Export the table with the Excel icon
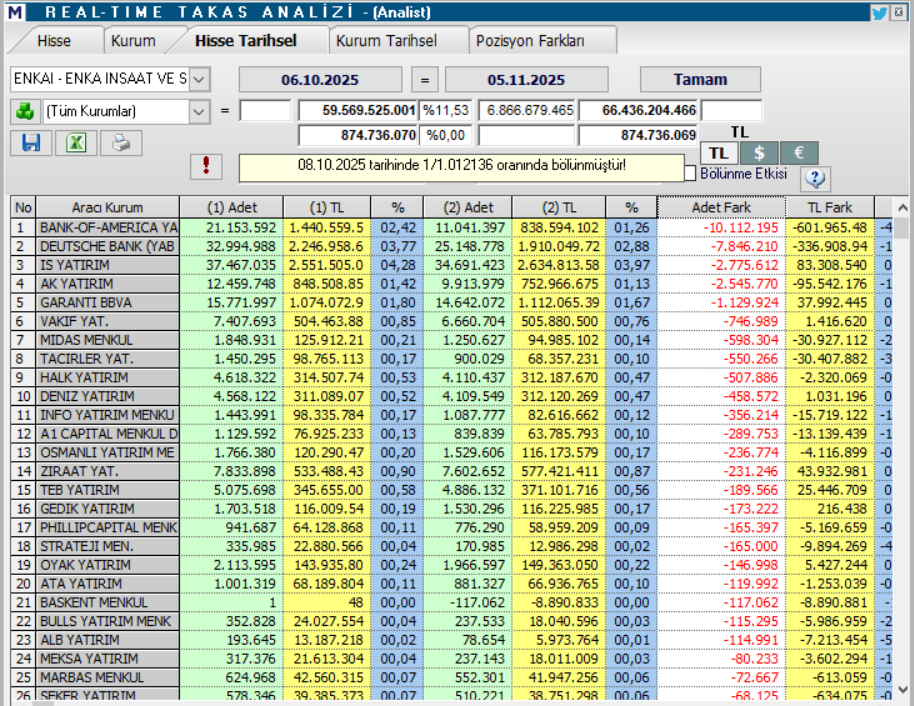Screen dimensions: 914x706 tap(76, 143)
